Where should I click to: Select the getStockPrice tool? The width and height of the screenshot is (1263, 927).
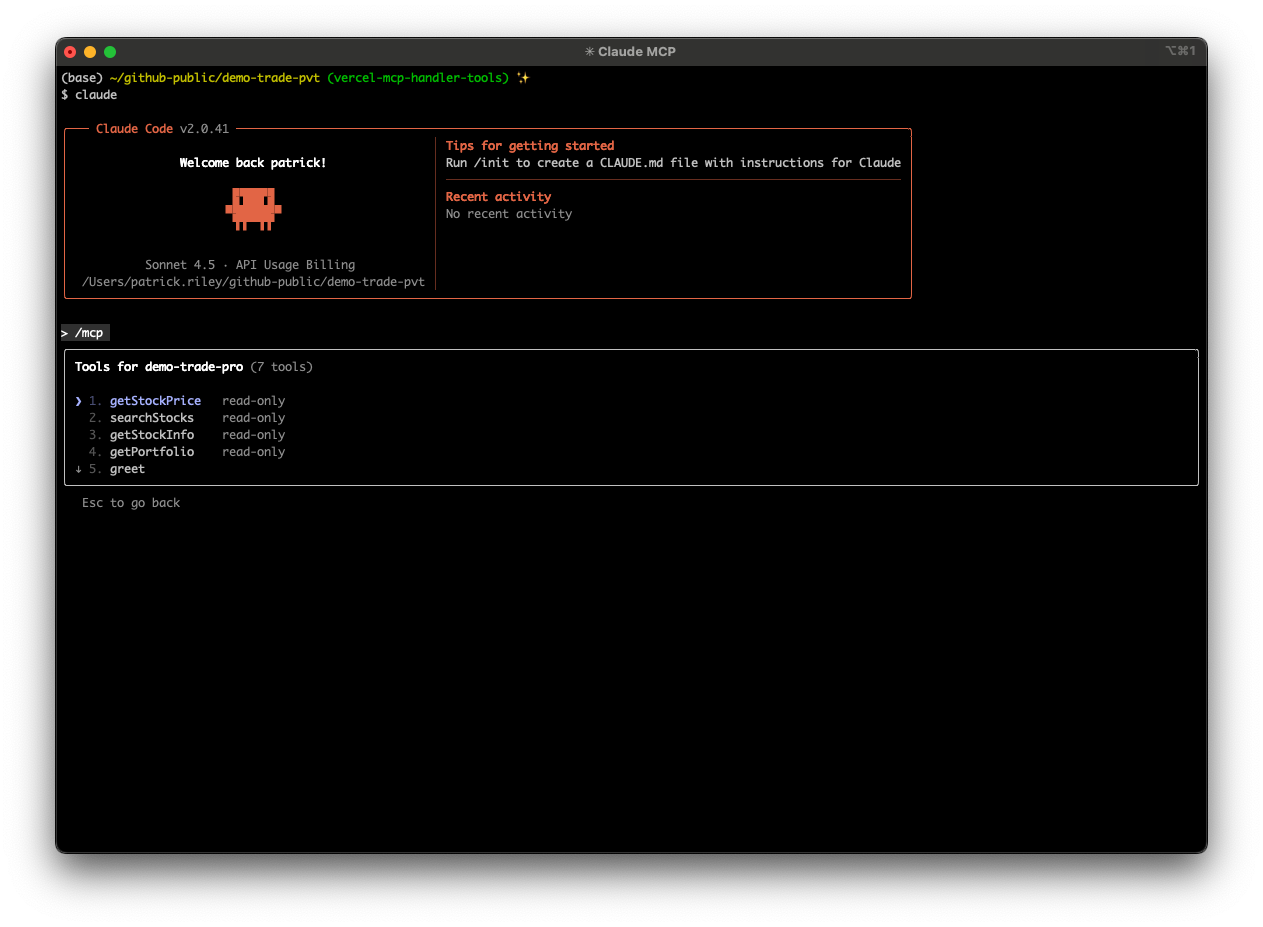[x=155, y=401]
